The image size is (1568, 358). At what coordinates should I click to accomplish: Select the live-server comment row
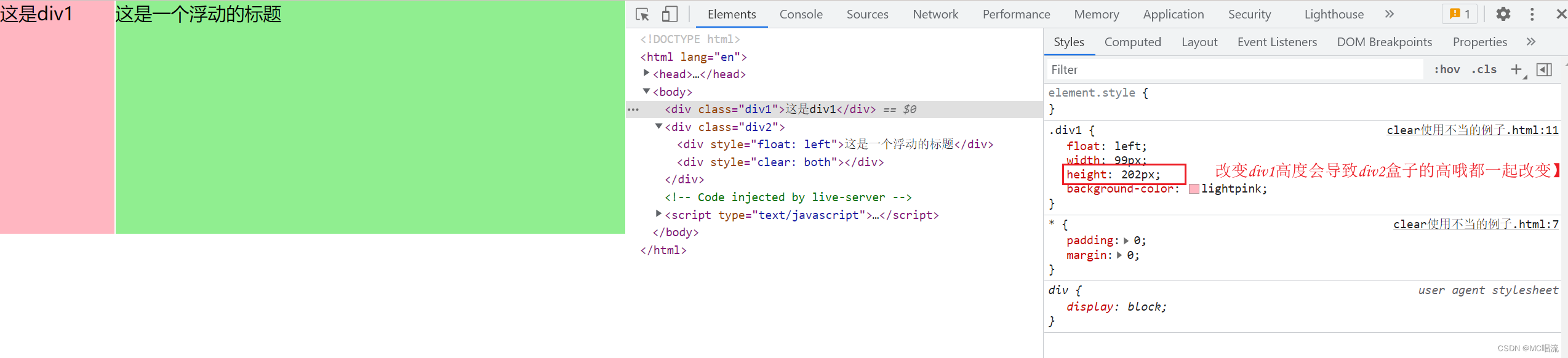[788, 197]
